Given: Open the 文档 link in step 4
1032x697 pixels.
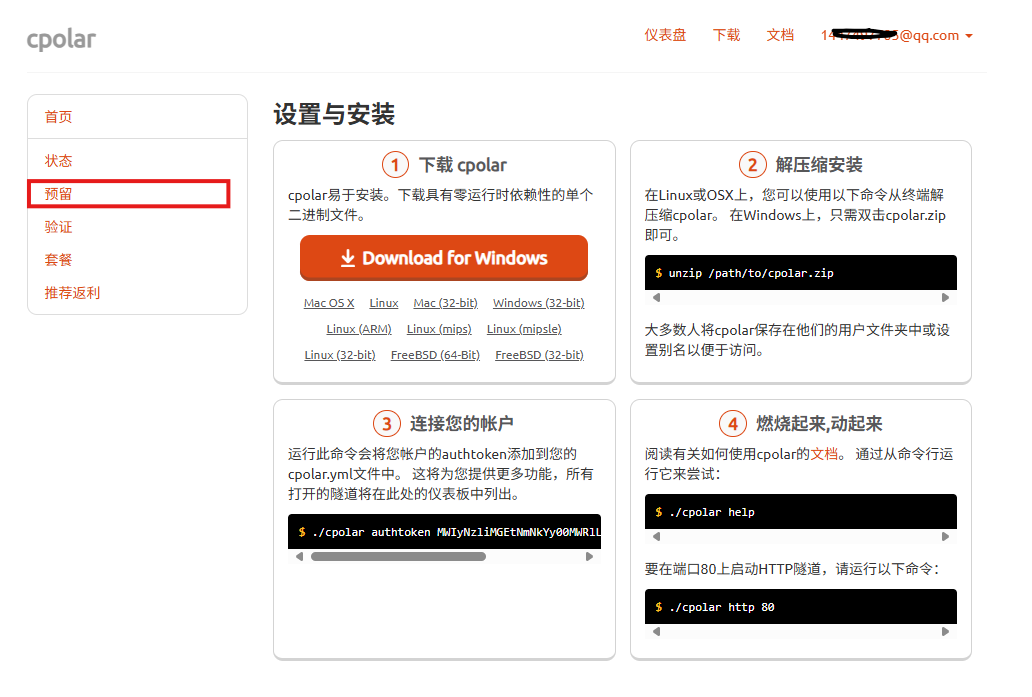Looking at the screenshot, I should click(x=824, y=454).
